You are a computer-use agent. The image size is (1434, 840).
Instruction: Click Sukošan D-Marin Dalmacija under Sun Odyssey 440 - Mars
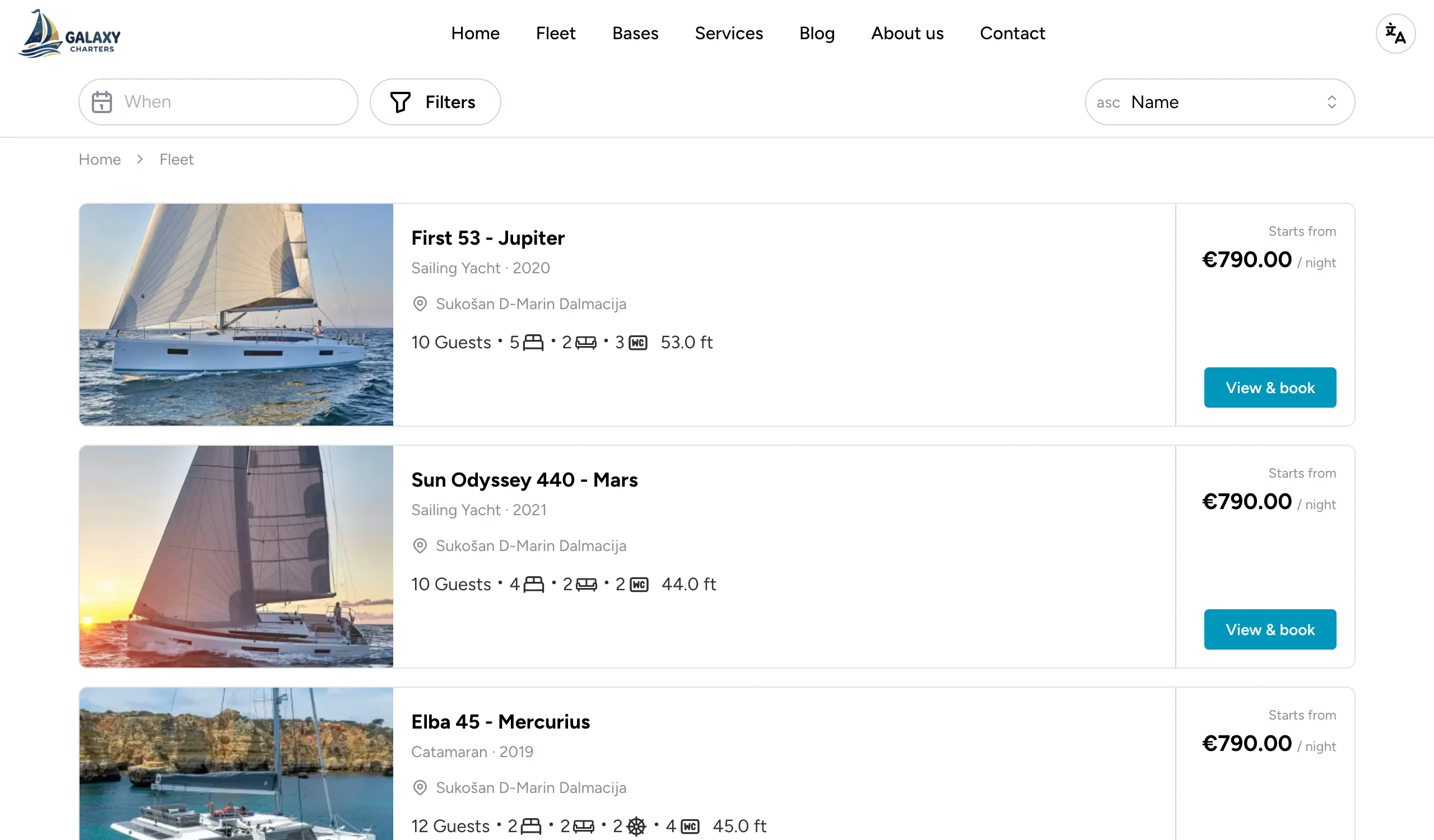click(x=531, y=545)
